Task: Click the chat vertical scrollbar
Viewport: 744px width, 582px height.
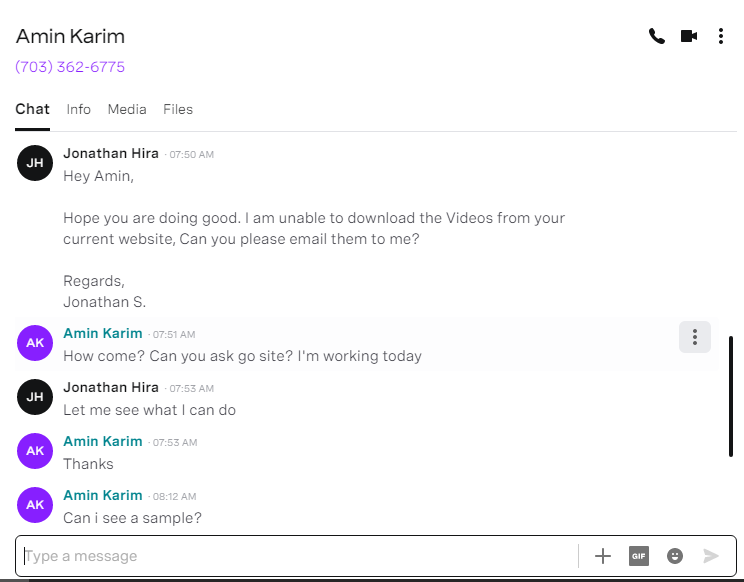Action: click(731, 397)
